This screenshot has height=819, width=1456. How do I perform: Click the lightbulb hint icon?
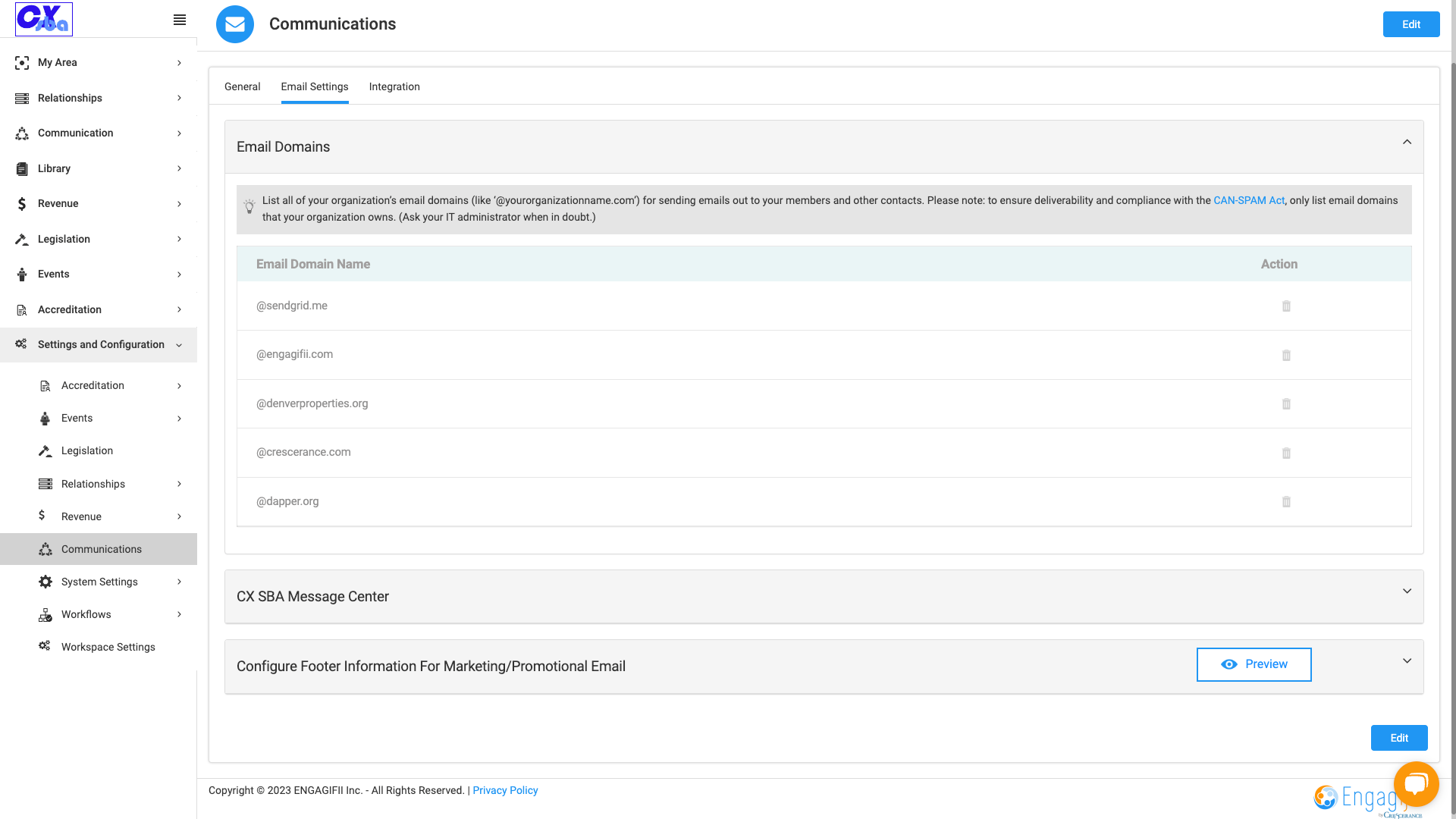[x=249, y=206]
